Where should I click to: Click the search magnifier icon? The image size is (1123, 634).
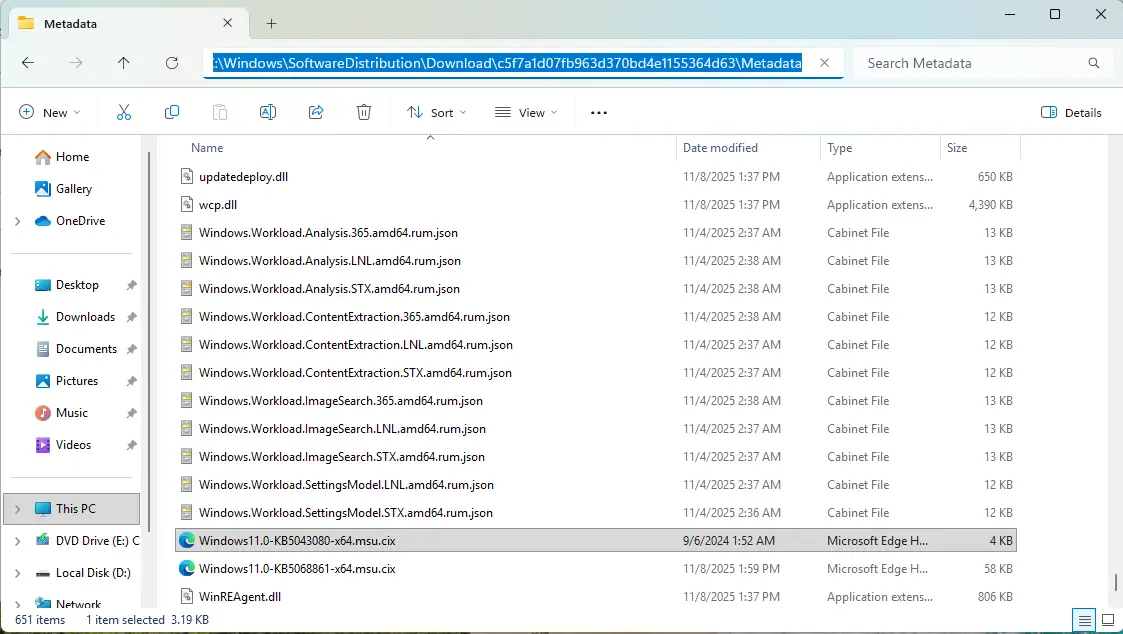coord(1094,63)
